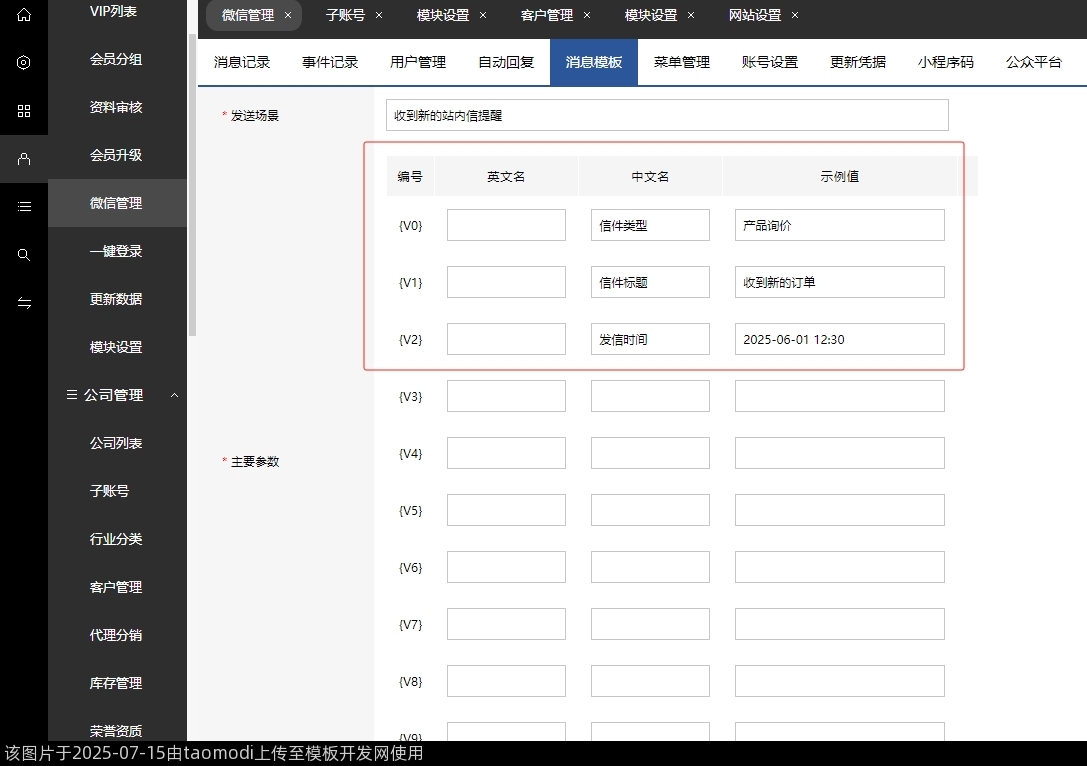
Task: Click the home icon in left rail
Action: coord(24,15)
